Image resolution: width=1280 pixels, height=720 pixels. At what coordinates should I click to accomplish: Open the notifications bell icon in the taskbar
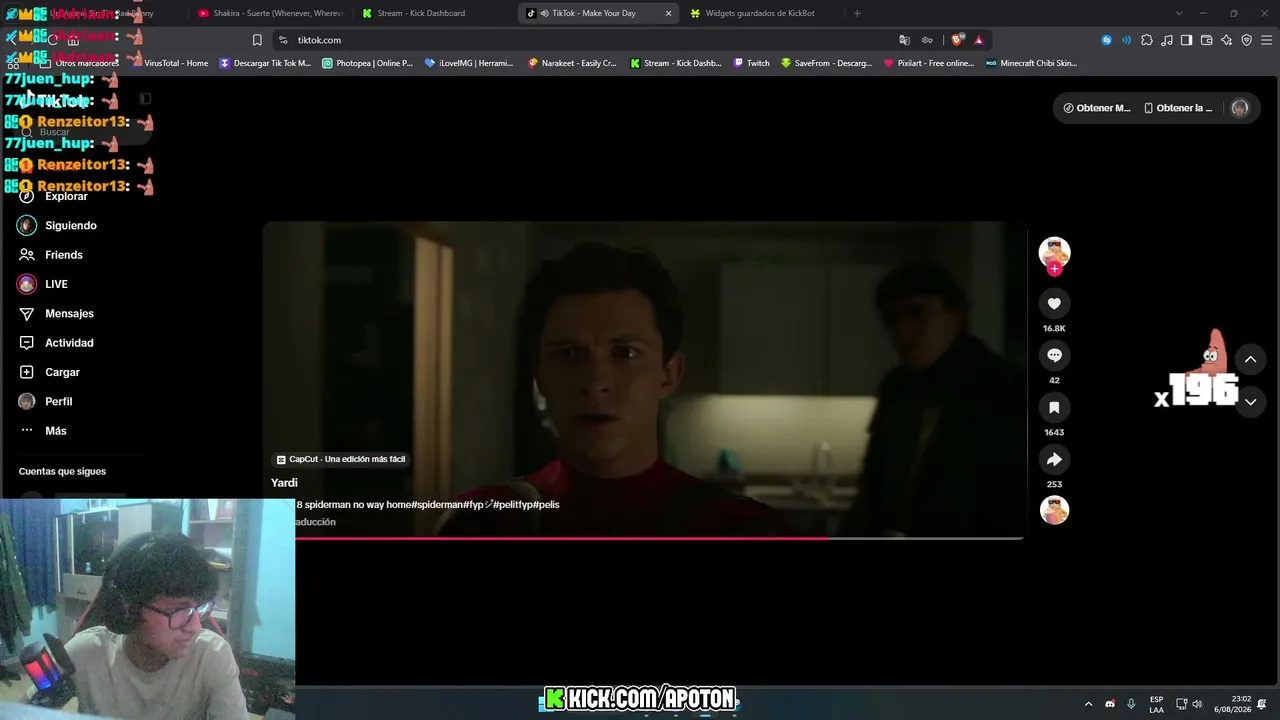click(1263, 704)
